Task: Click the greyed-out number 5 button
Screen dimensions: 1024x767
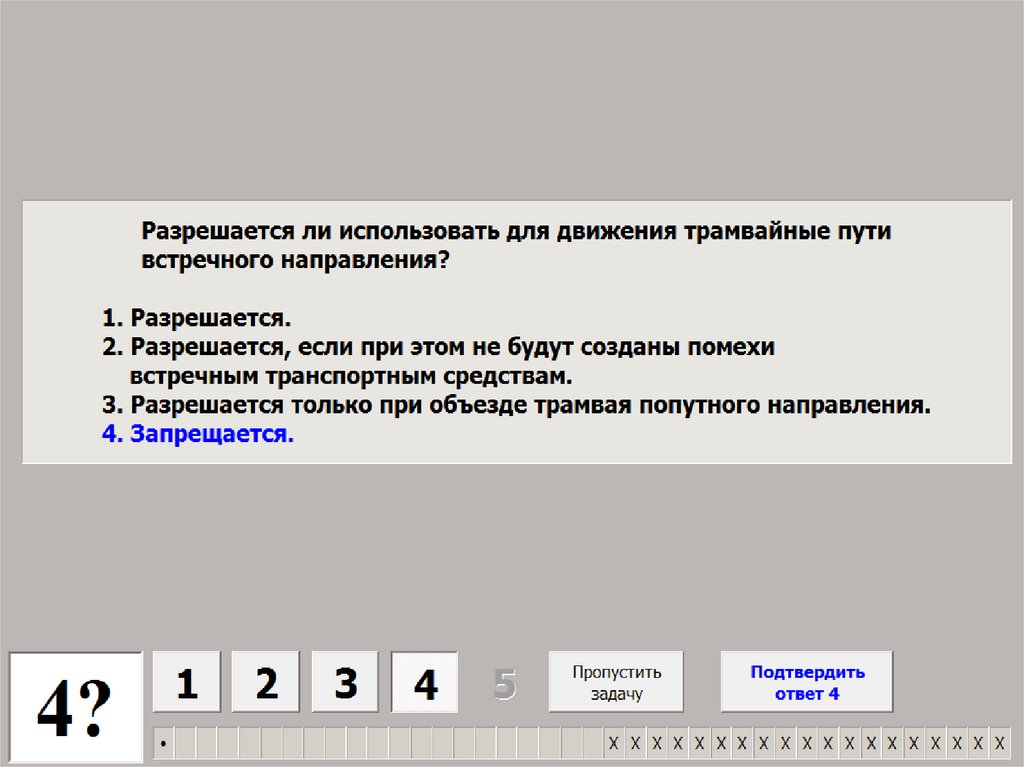Action: click(505, 684)
